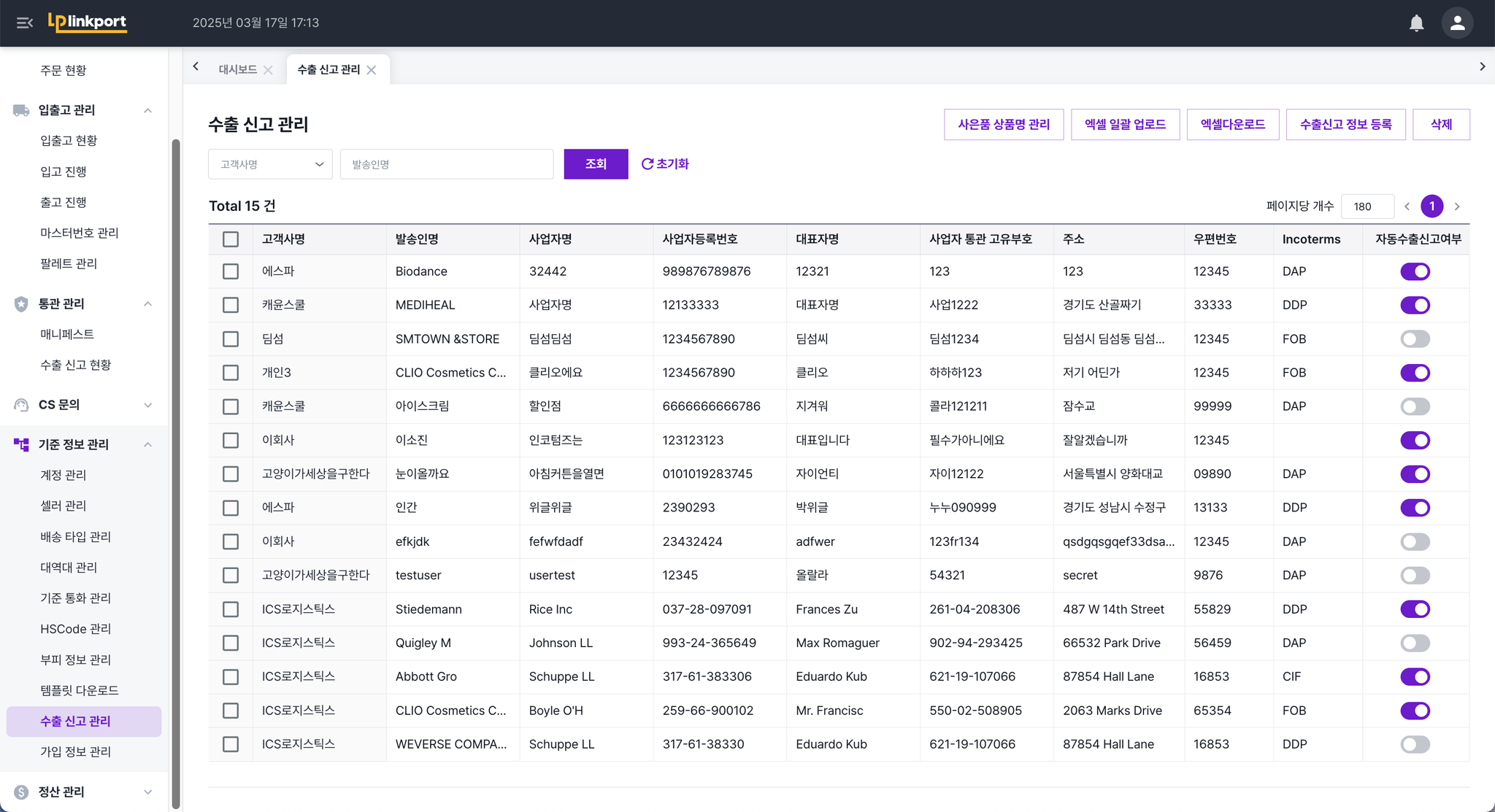Viewport: 1495px width, 812px height.
Task: Click 수출신고 정보 등록 button
Action: click(x=1345, y=125)
